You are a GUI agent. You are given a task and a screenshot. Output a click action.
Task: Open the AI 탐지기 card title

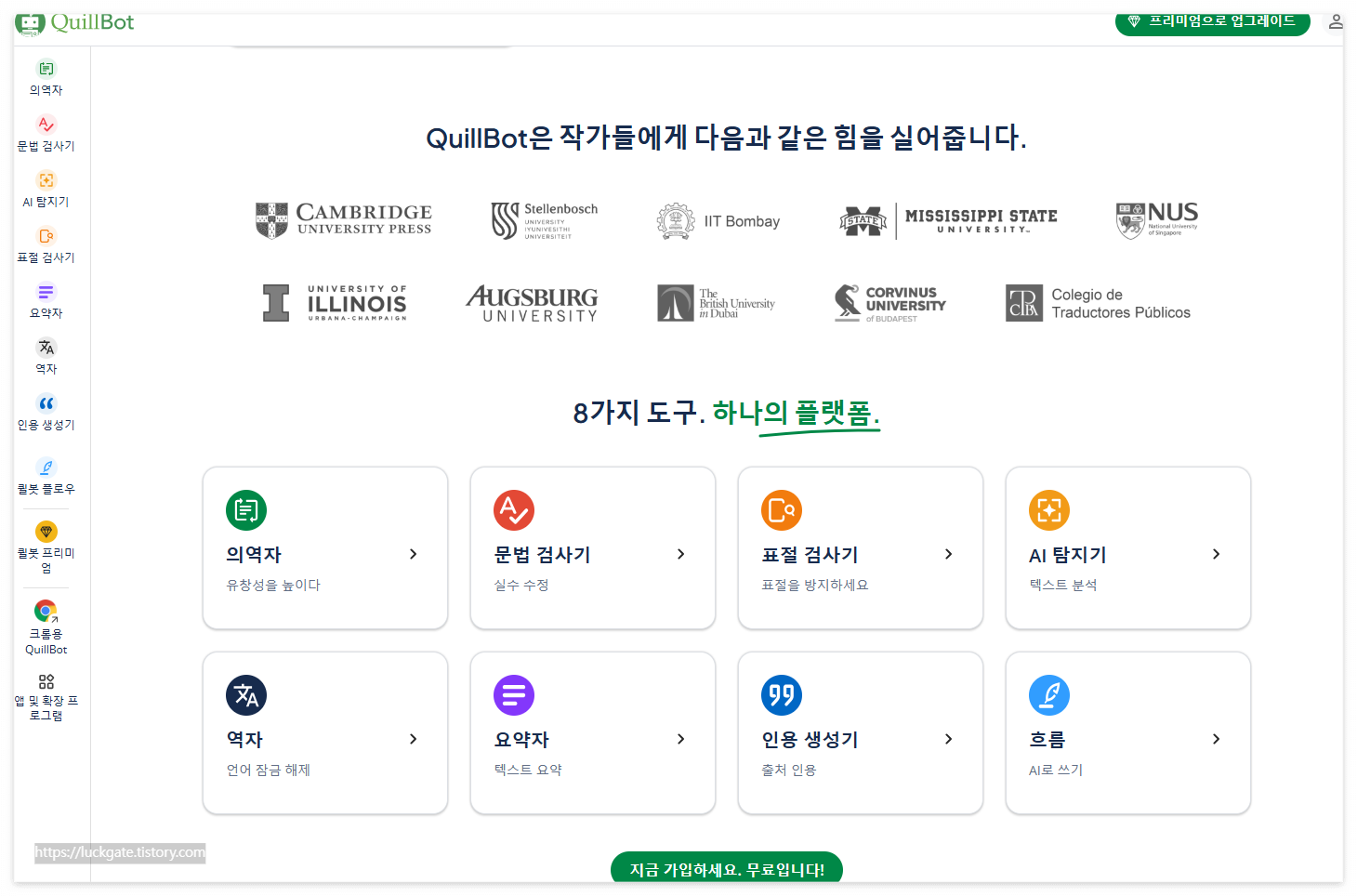coord(1067,555)
